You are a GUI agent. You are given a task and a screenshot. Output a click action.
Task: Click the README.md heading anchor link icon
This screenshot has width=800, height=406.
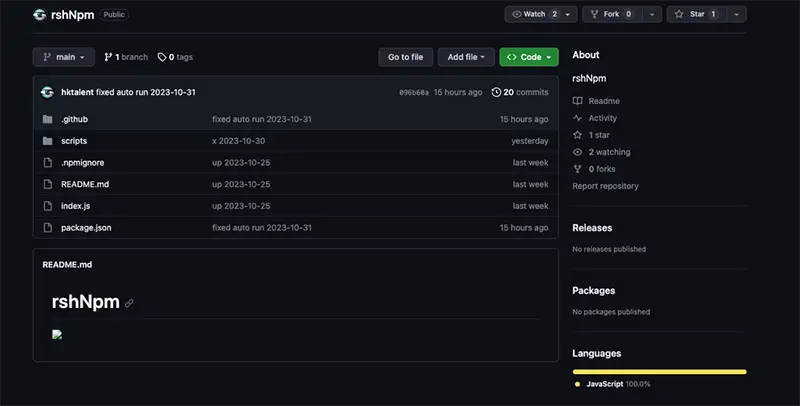point(129,303)
